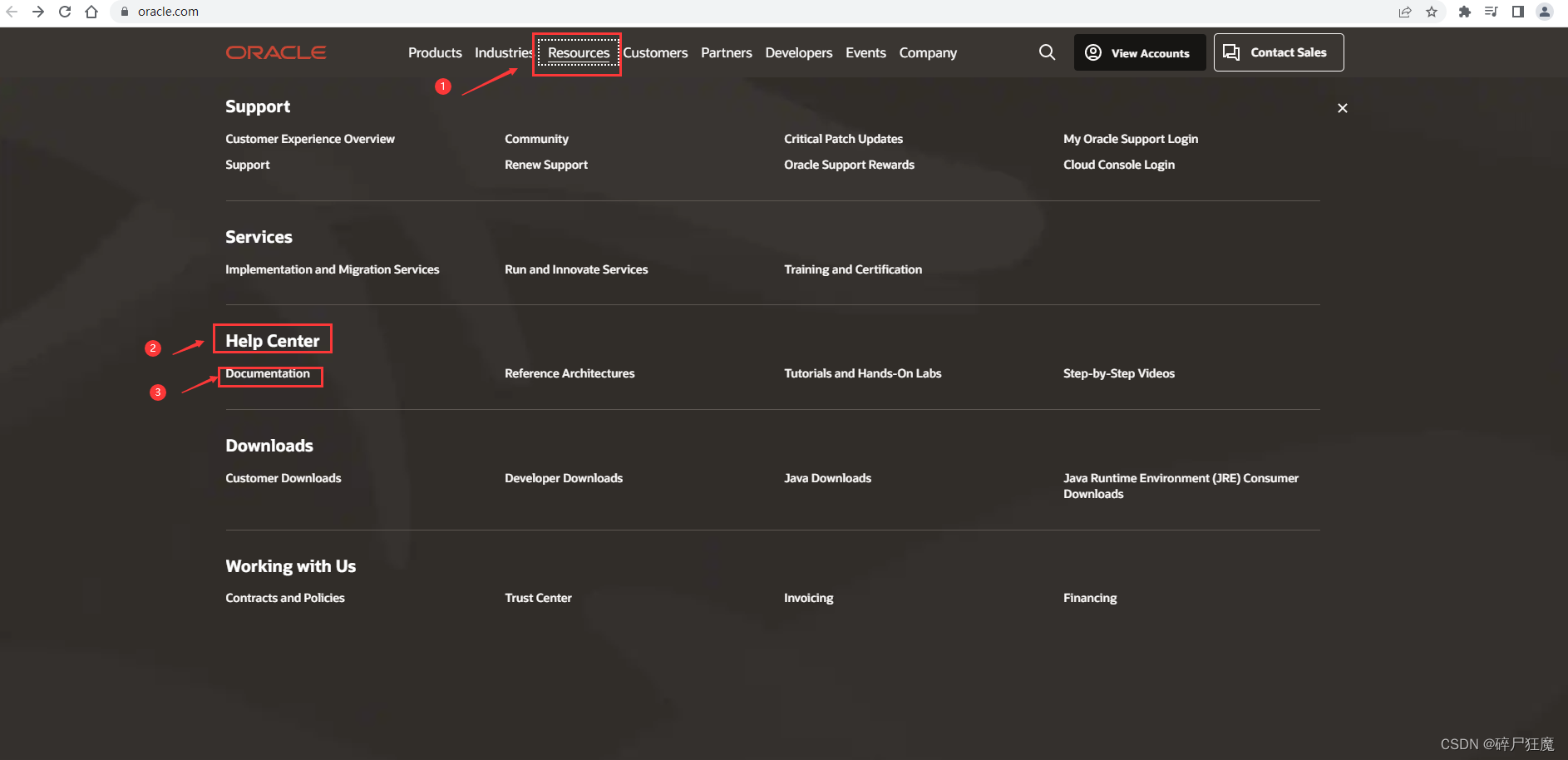Open Oracle Support Rewards link
The image size is (1568, 760).
point(849,165)
